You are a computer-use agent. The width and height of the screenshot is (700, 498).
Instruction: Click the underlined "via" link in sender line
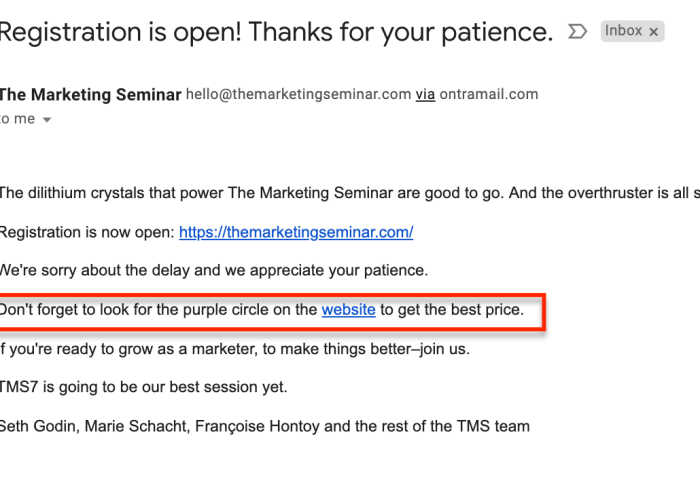pyautogui.click(x=425, y=95)
